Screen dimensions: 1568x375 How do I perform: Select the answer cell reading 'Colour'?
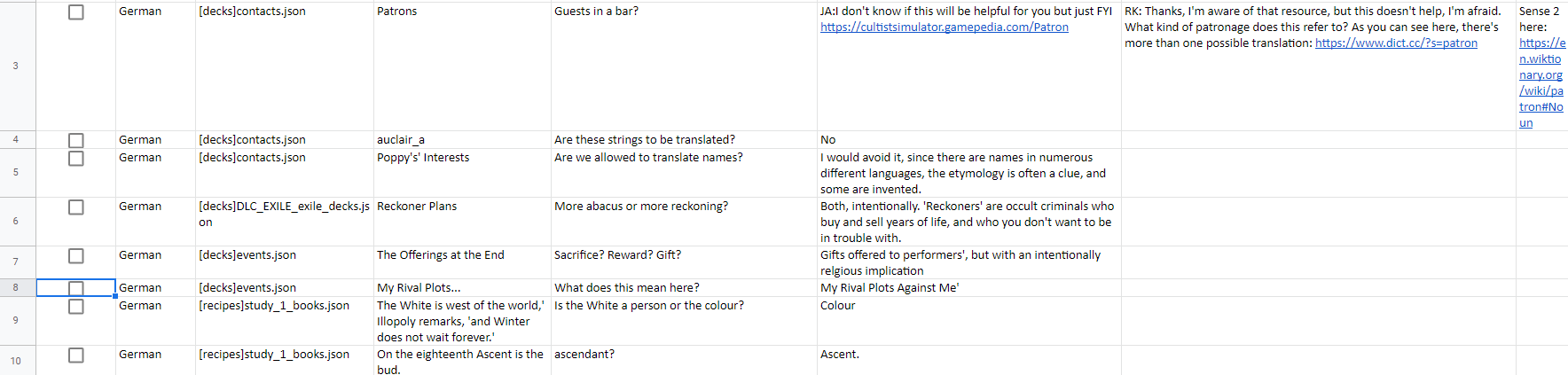point(968,321)
